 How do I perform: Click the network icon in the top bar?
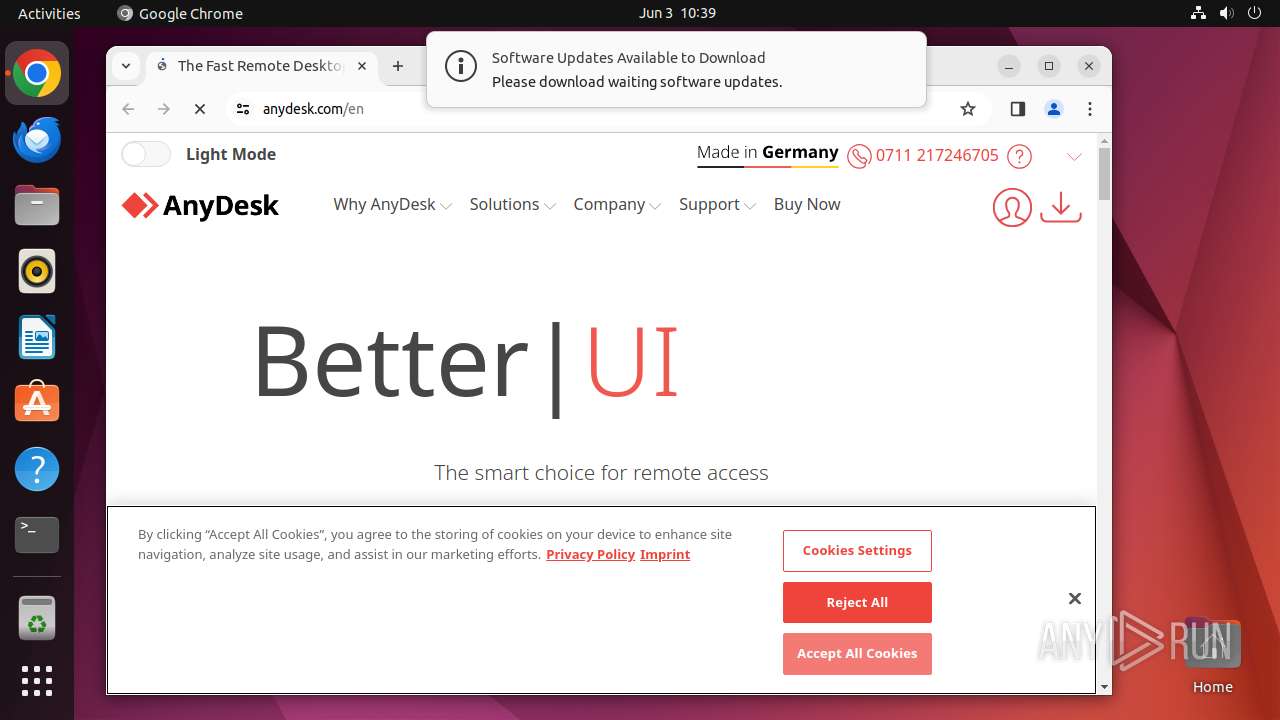[1198, 13]
